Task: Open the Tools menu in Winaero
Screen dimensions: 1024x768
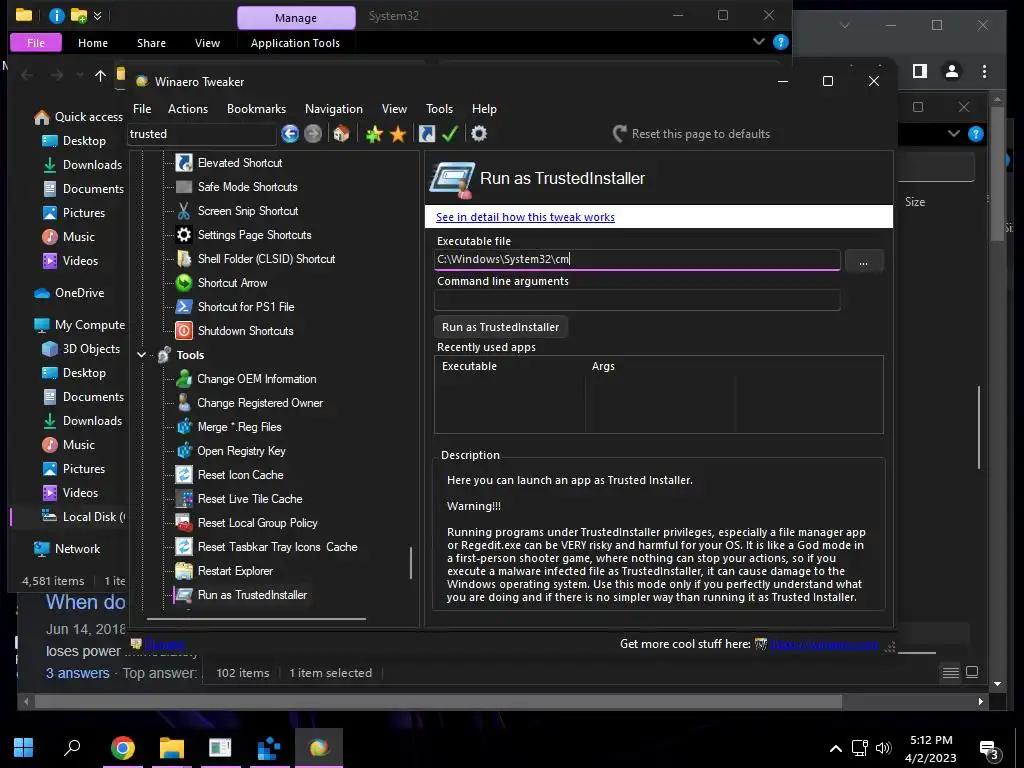Action: pos(440,109)
